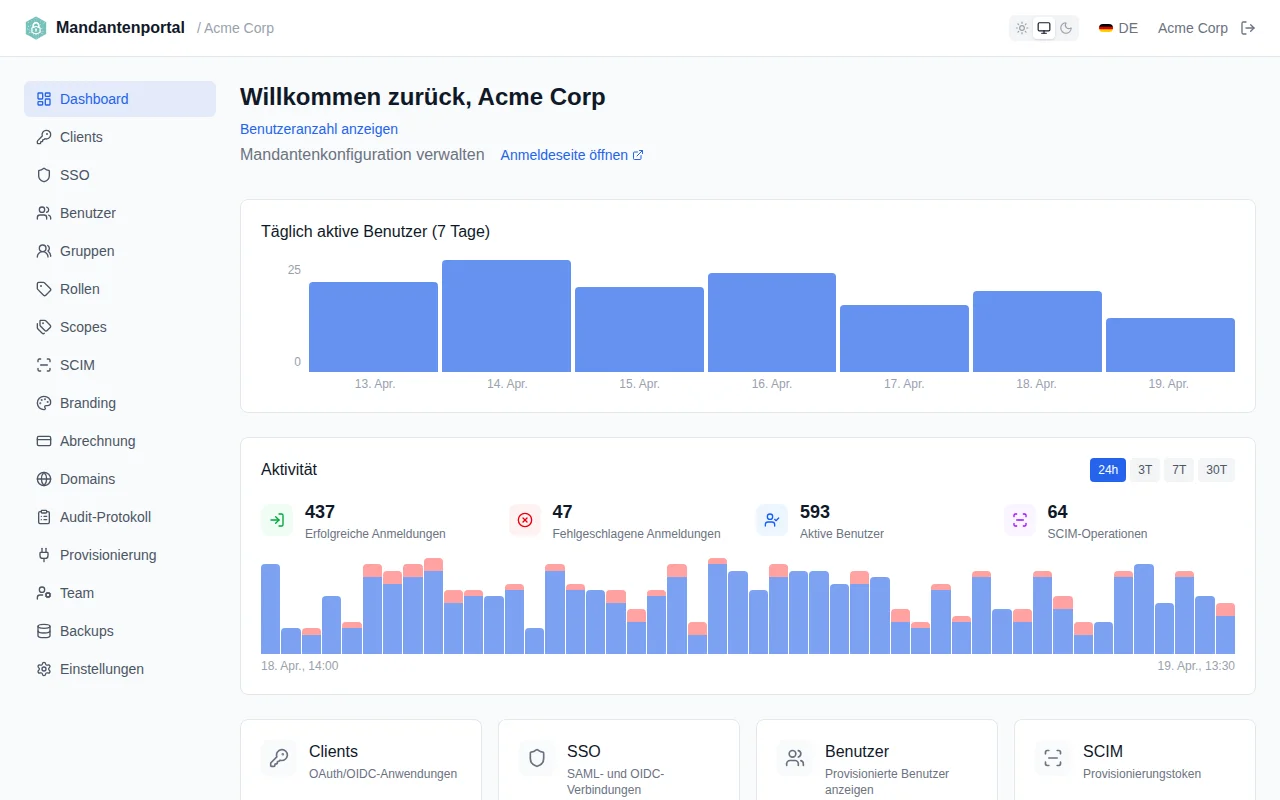Open the Benutzer menu label
The width and height of the screenshot is (1280, 800).
88,213
